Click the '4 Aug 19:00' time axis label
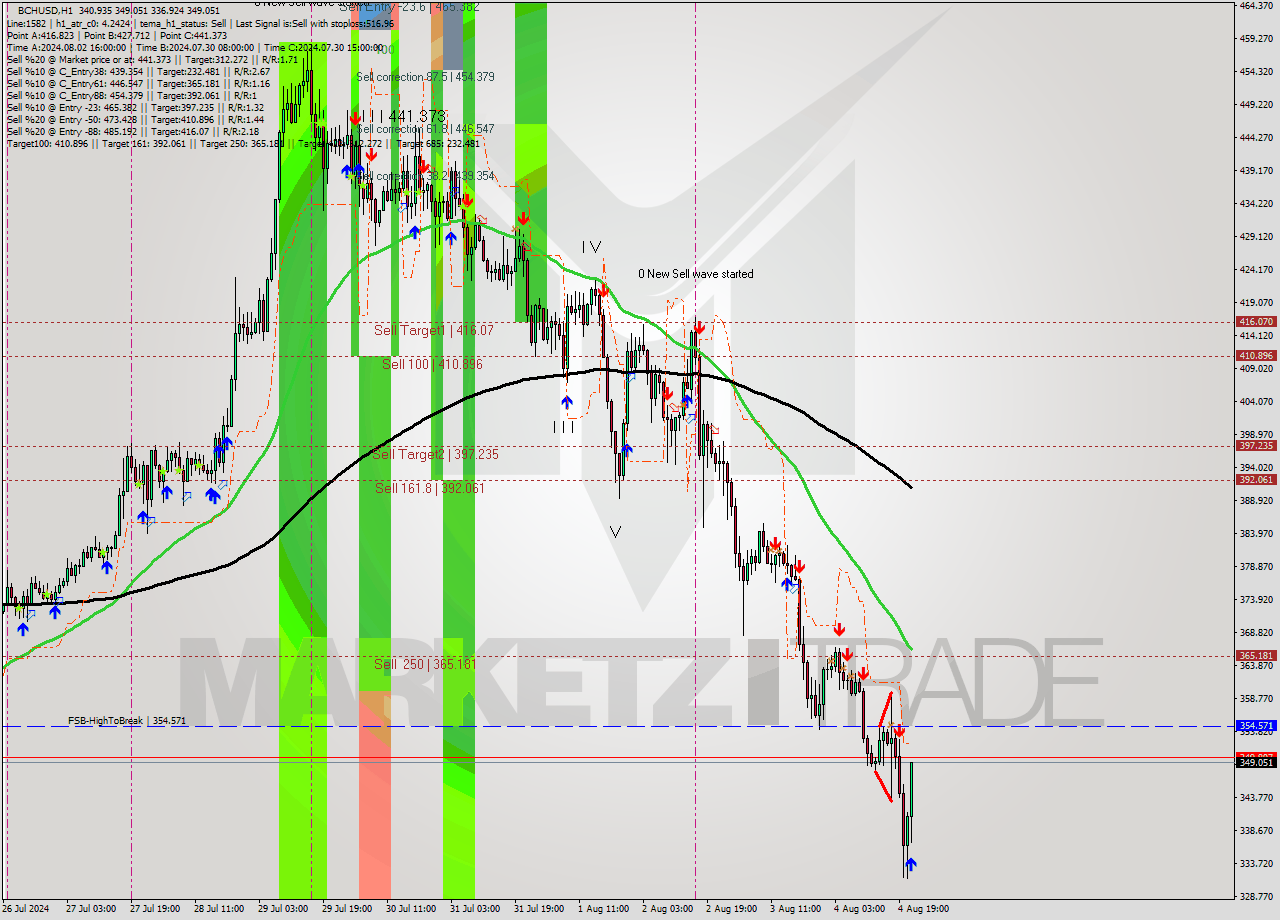 point(923,909)
